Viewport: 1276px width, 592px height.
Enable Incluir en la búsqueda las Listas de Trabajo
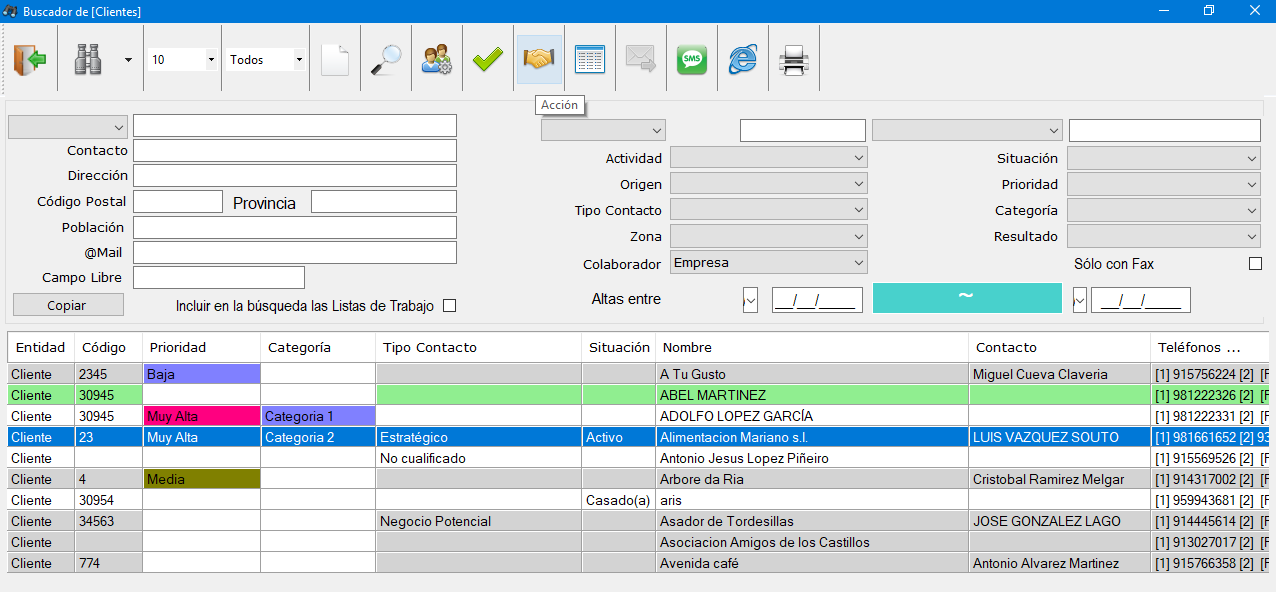click(x=449, y=306)
